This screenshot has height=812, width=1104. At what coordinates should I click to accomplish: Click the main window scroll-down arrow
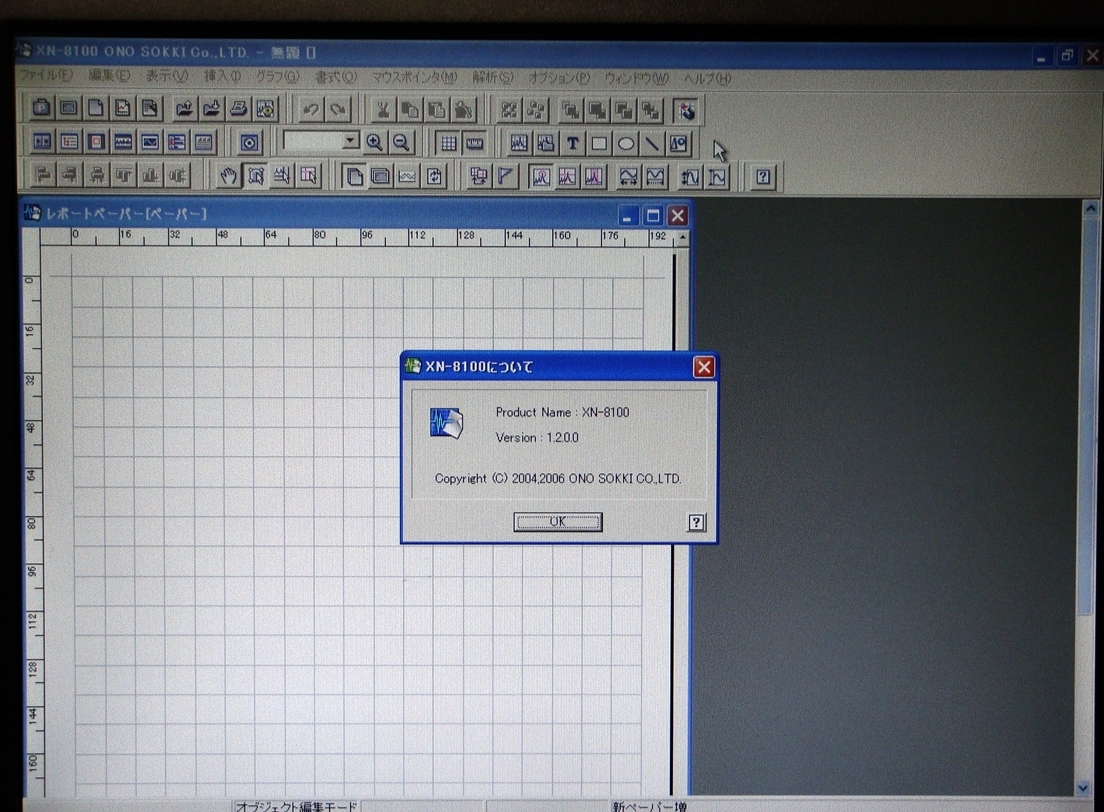(x=1084, y=788)
